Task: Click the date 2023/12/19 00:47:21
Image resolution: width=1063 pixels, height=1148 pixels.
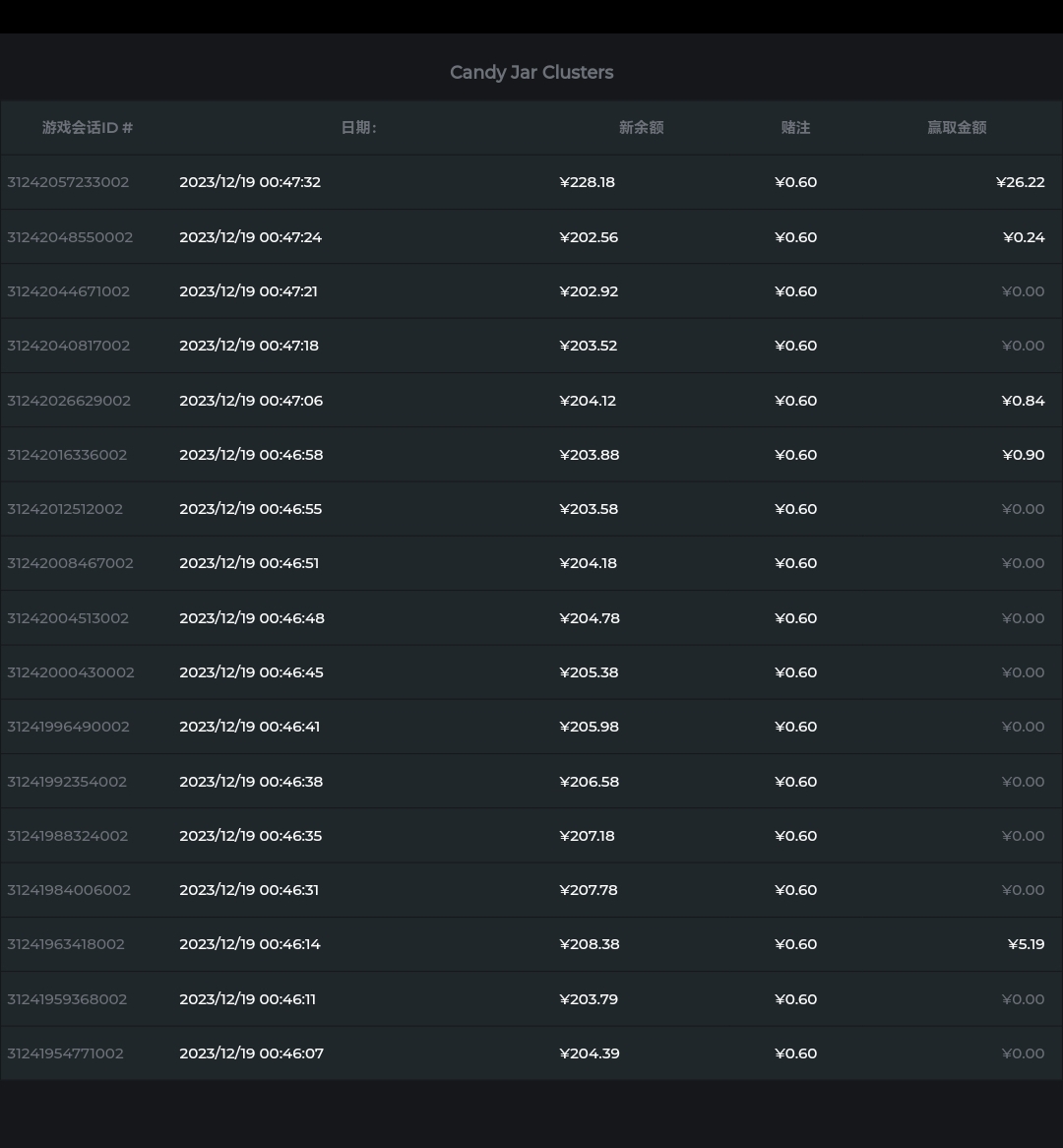Action: (248, 291)
